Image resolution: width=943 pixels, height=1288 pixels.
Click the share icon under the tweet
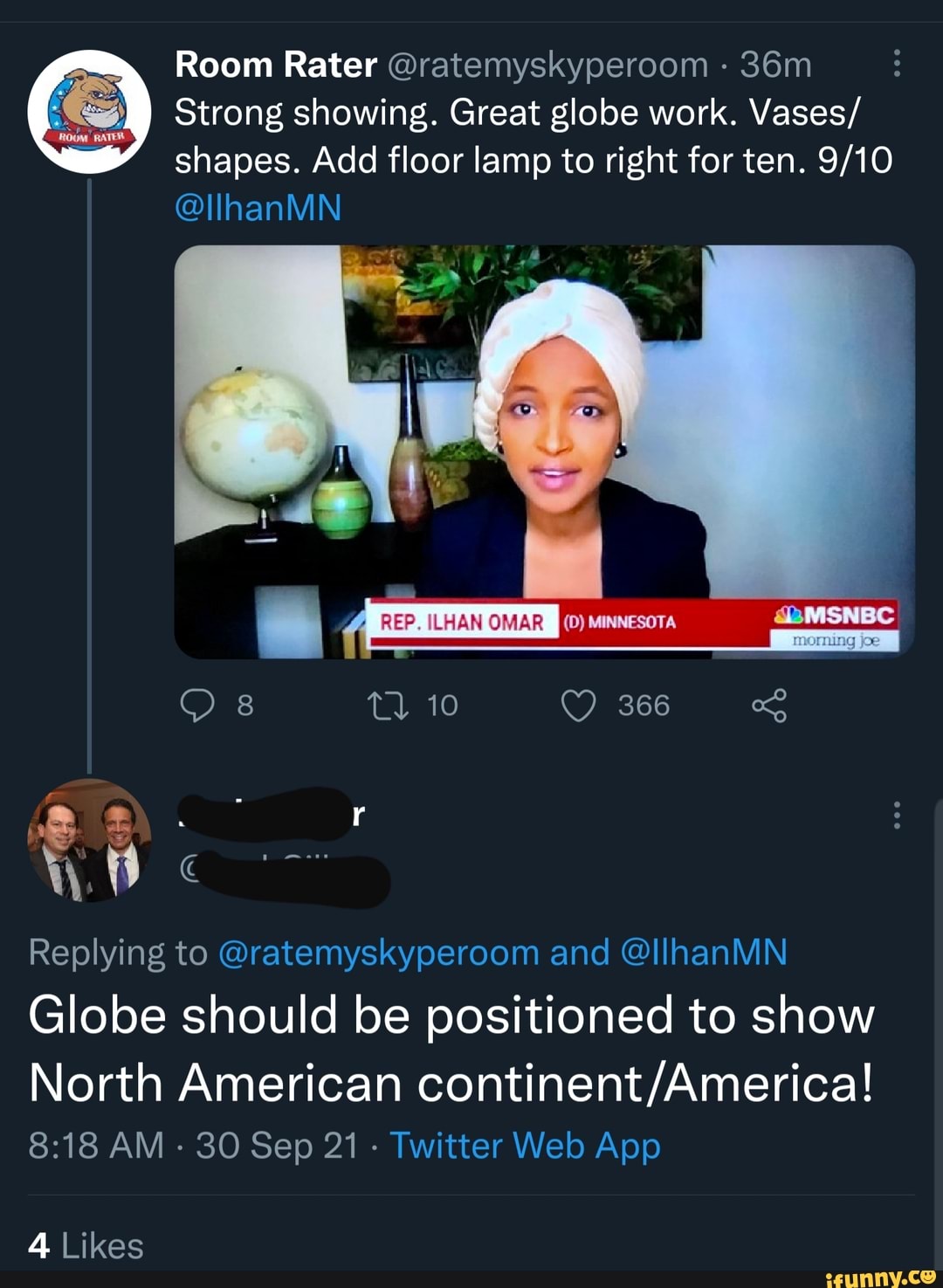coord(769,706)
